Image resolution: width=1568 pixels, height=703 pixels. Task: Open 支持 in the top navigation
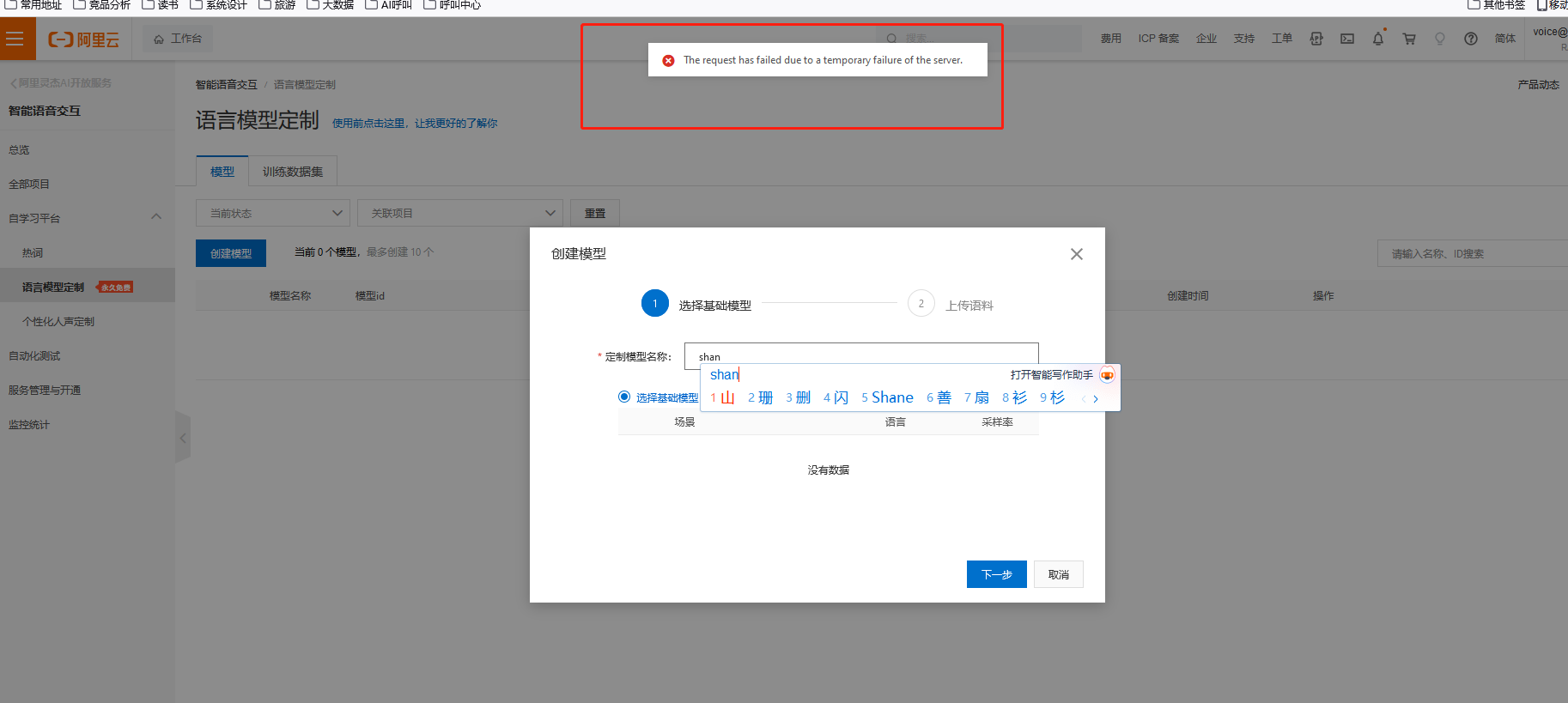point(1244,39)
